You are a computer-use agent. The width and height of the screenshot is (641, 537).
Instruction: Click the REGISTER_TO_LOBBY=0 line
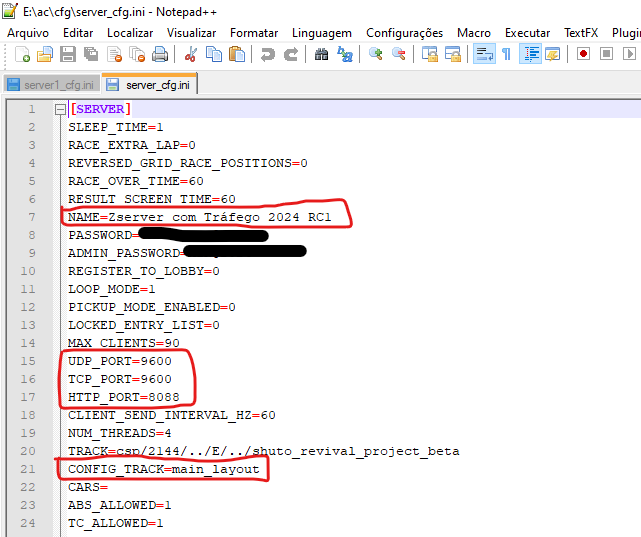click(144, 271)
